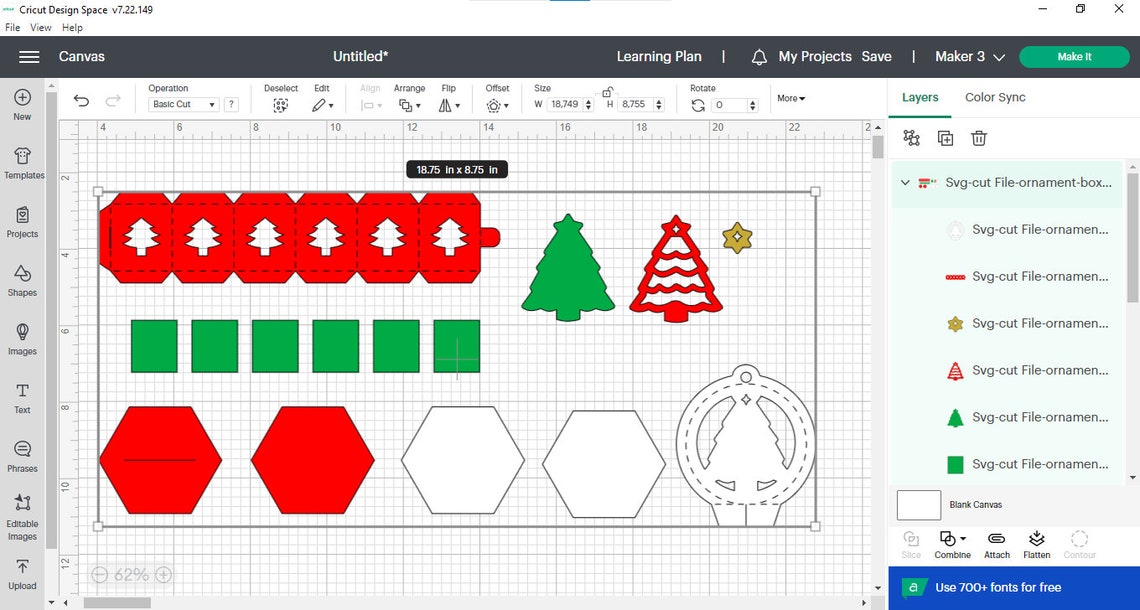This screenshot has width=1140, height=610.
Task: Click the canvas horizontal scrollbar
Action: (x=117, y=603)
